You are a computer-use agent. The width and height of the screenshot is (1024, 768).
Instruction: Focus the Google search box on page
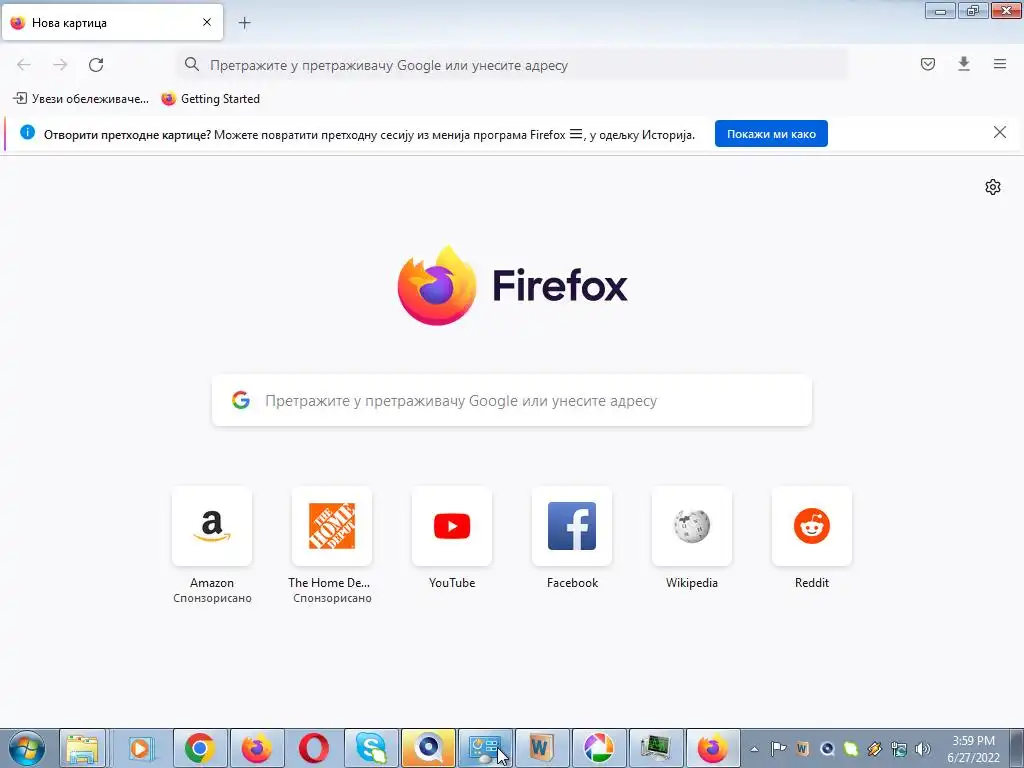point(512,400)
